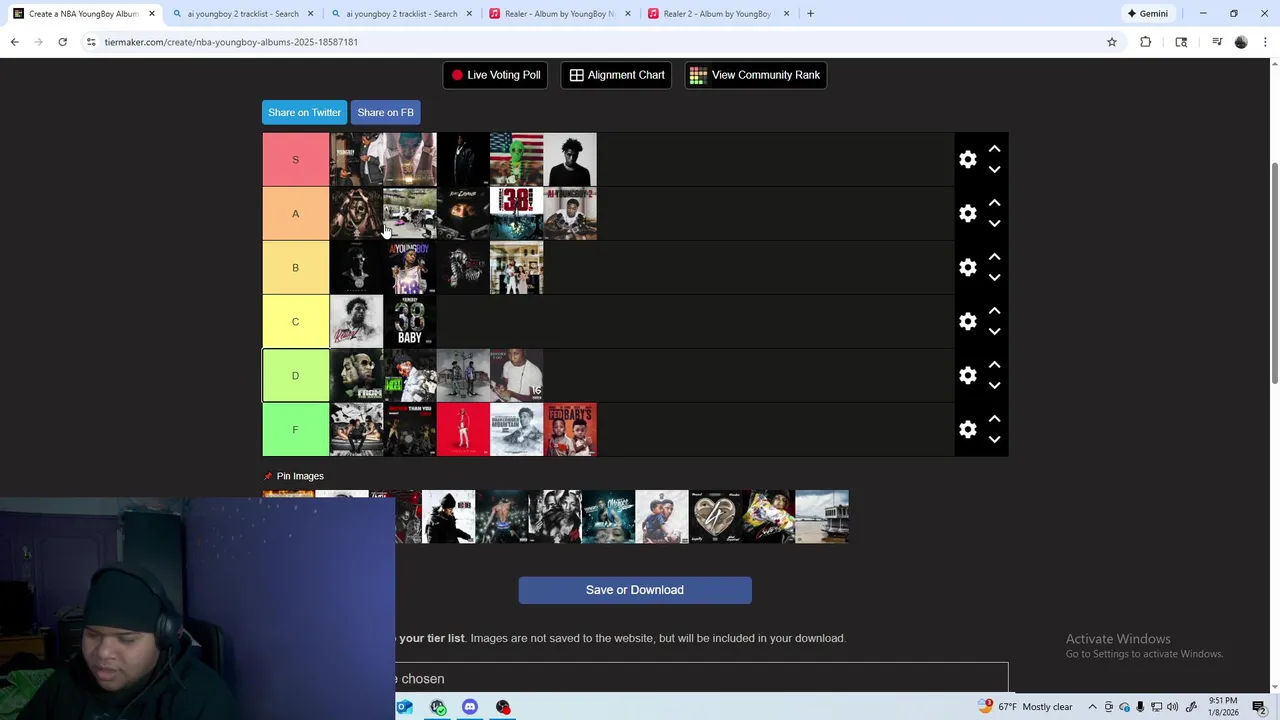Open View Community Rank
Image resolution: width=1280 pixels, height=720 pixels.
pyautogui.click(x=755, y=75)
